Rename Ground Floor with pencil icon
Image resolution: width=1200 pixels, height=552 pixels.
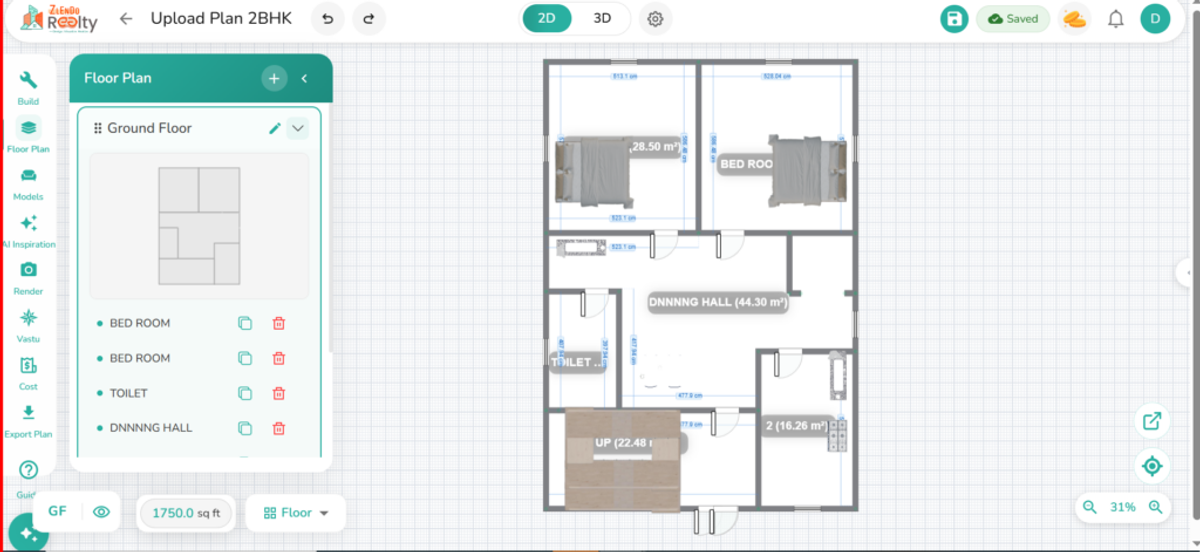tap(275, 128)
